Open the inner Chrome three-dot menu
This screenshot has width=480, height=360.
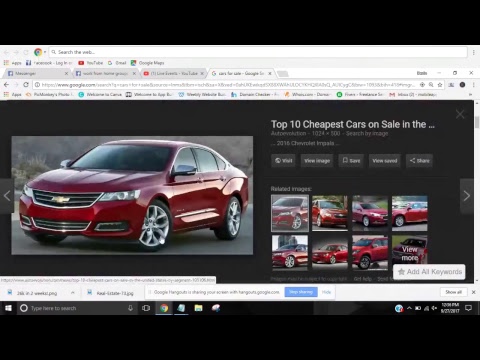point(473,85)
